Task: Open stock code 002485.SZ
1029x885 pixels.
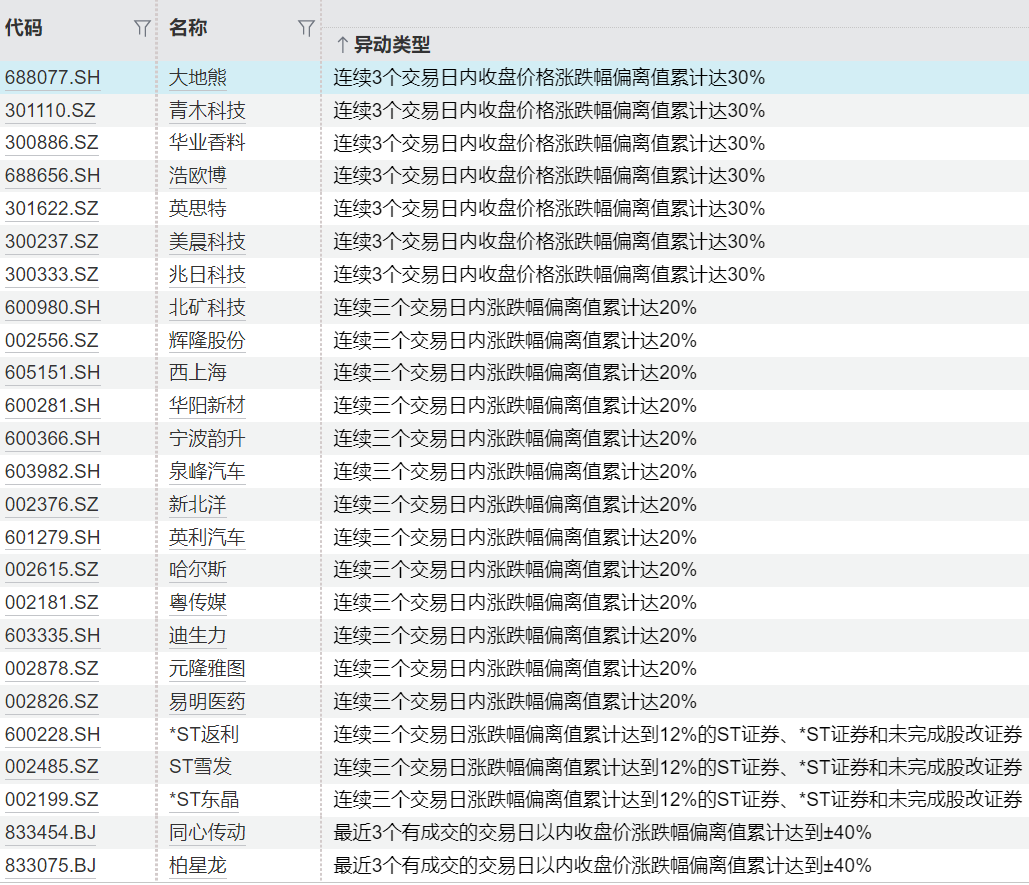Action: pos(51,766)
